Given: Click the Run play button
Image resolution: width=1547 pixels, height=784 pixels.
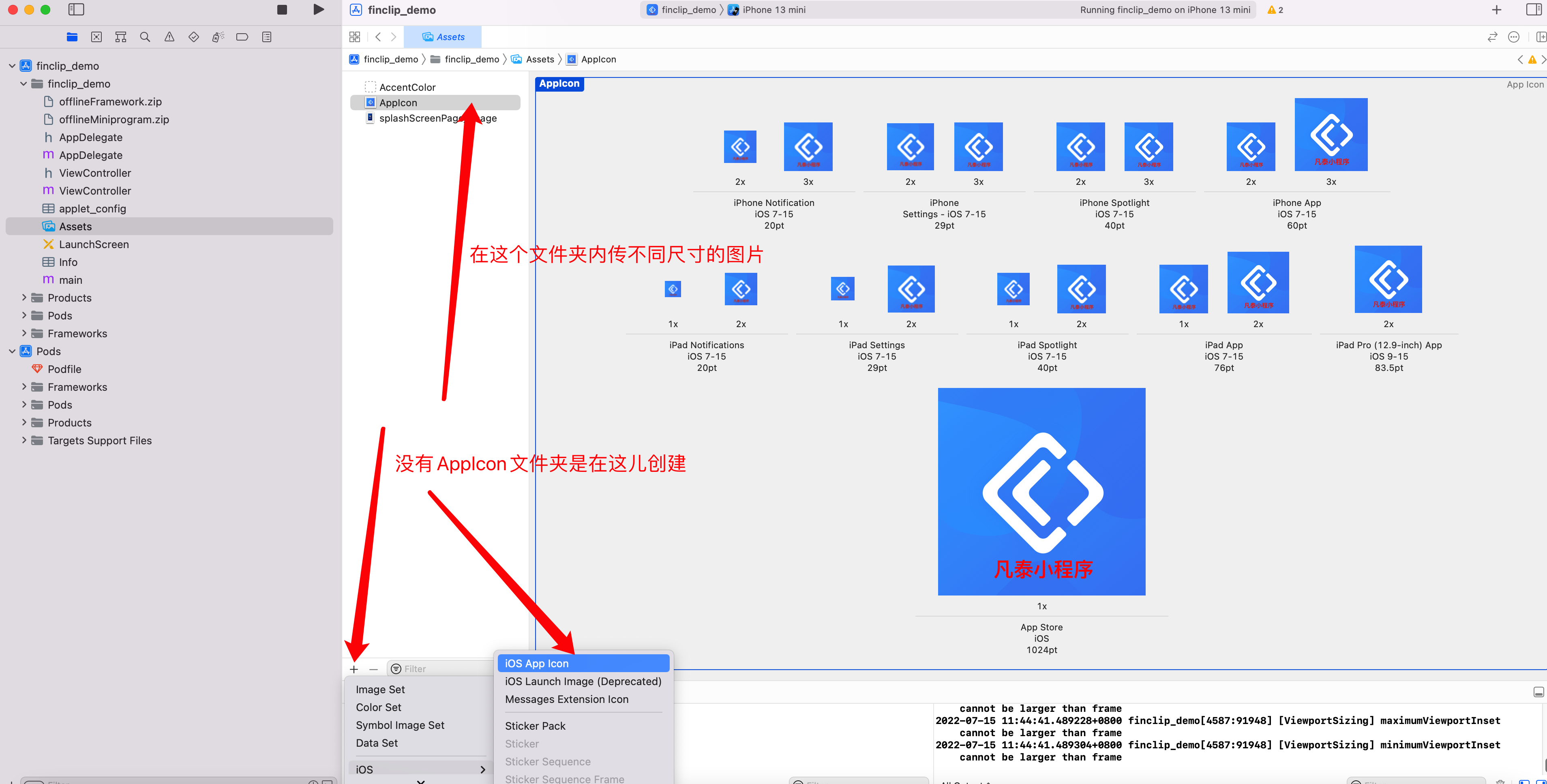Looking at the screenshot, I should click(319, 10).
